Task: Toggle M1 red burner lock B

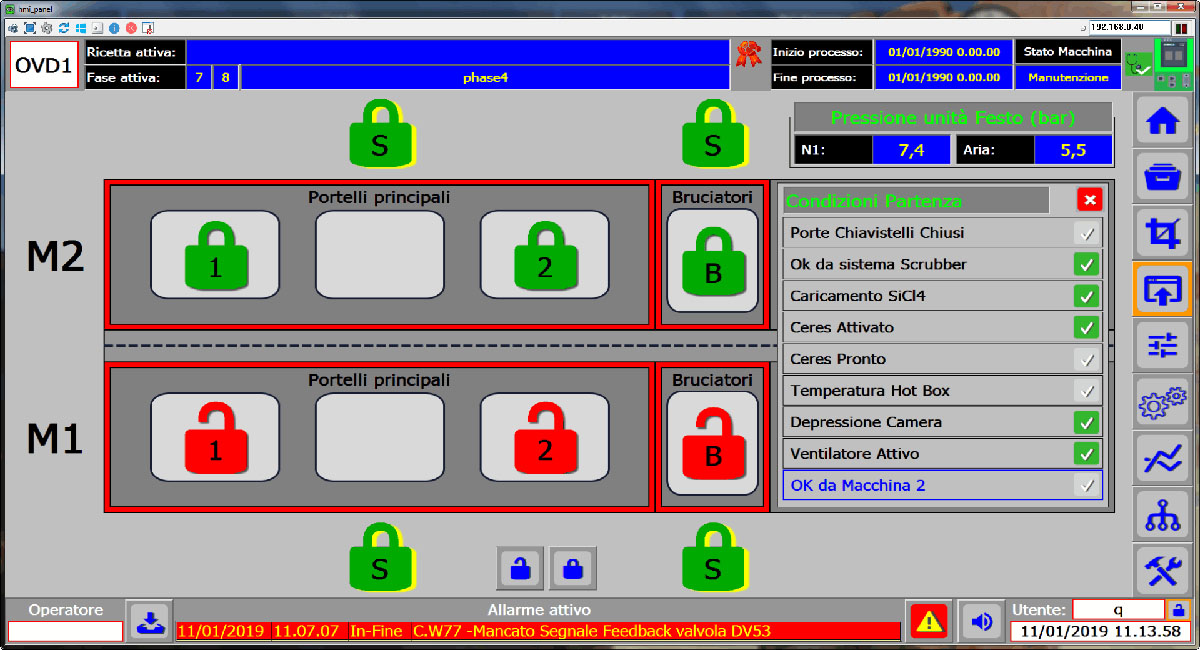Action: (712, 443)
